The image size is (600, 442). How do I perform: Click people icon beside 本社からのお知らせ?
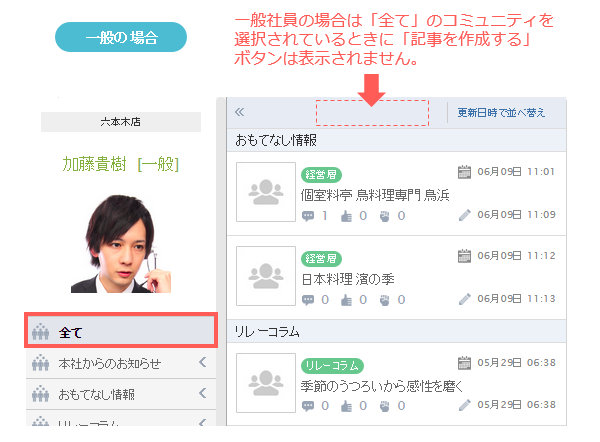[x=41, y=363]
